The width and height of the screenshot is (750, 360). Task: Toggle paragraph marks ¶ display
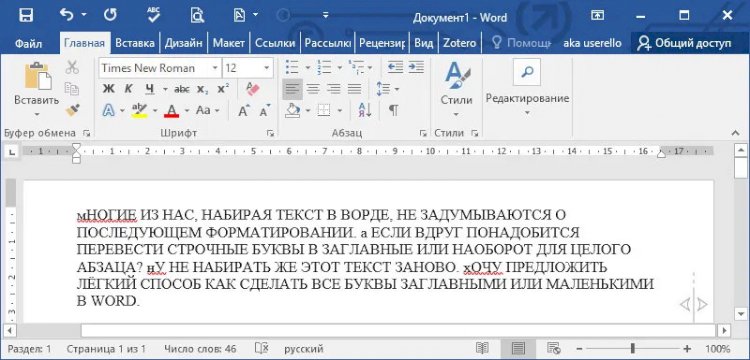point(393,110)
